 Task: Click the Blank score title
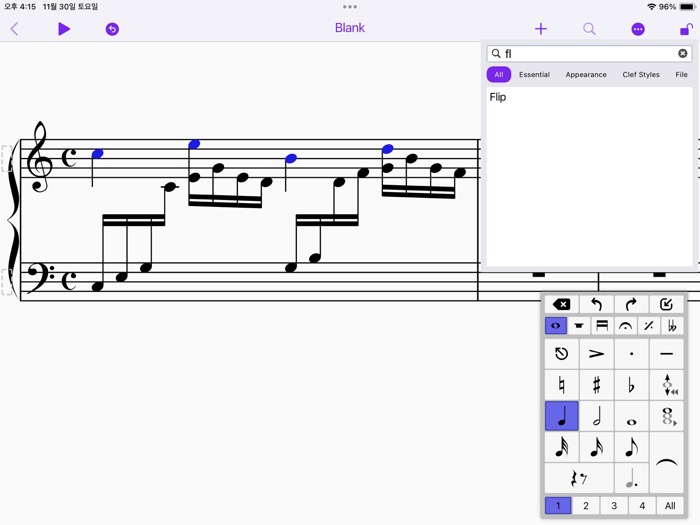pos(350,28)
